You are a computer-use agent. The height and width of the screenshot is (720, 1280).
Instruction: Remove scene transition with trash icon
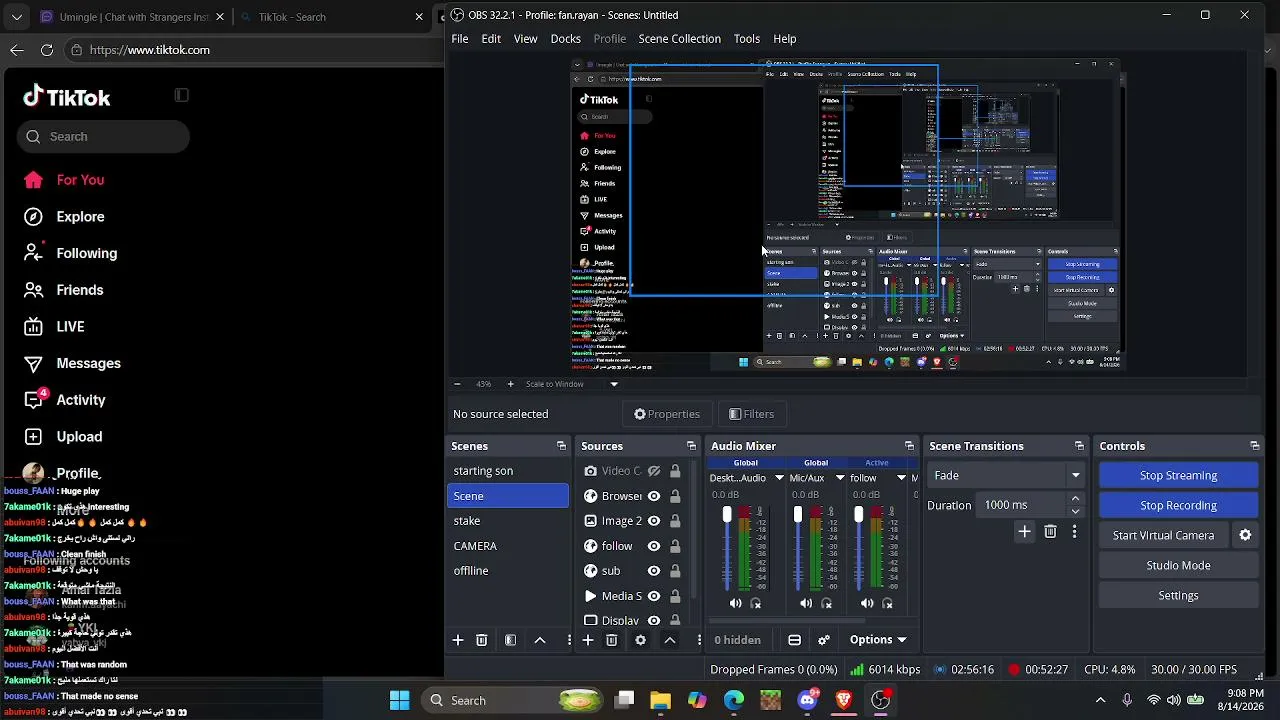click(x=1050, y=532)
